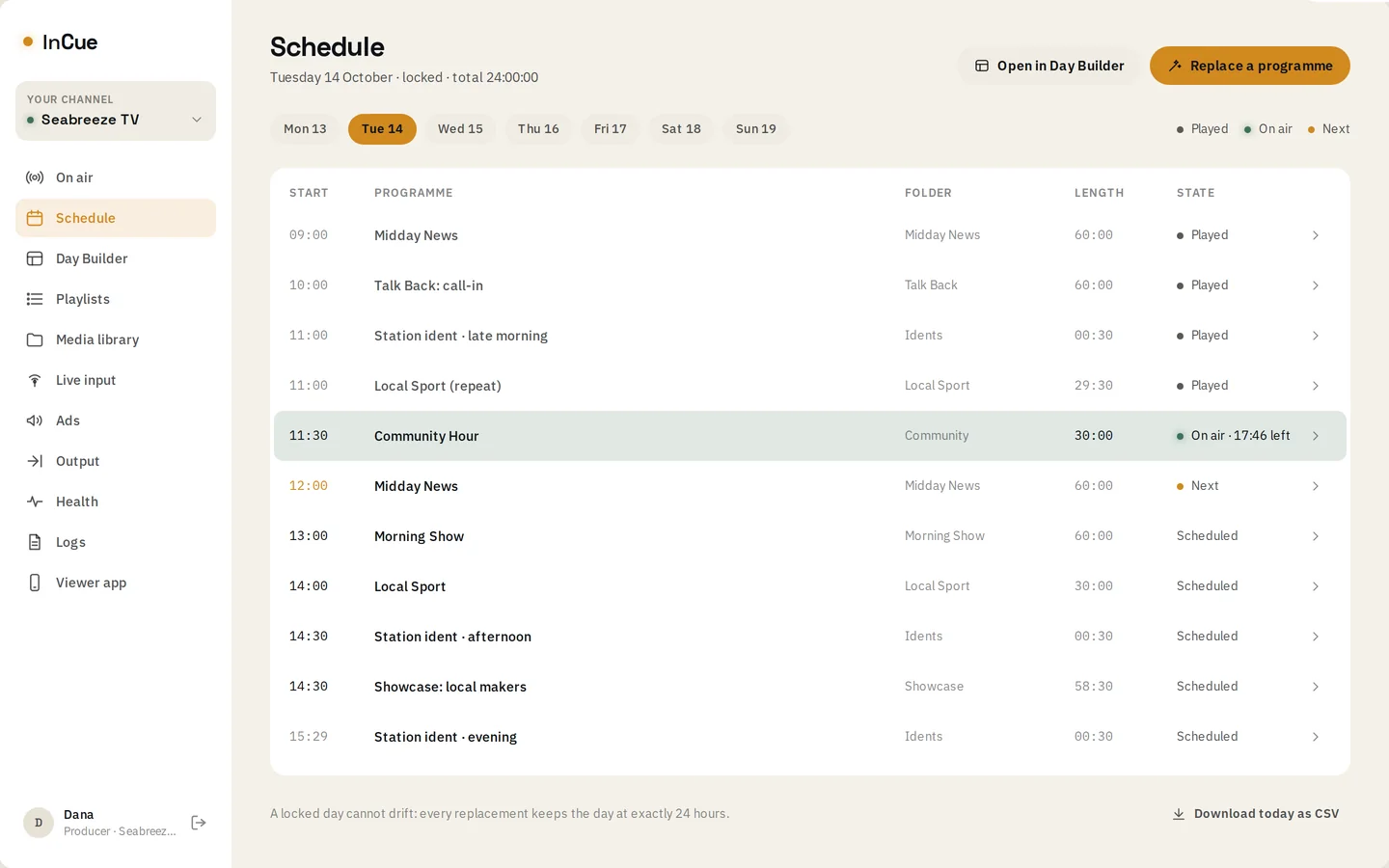1389x868 pixels.
Task: Click Station ident · afternoon programme name
Action: [452, 637]
